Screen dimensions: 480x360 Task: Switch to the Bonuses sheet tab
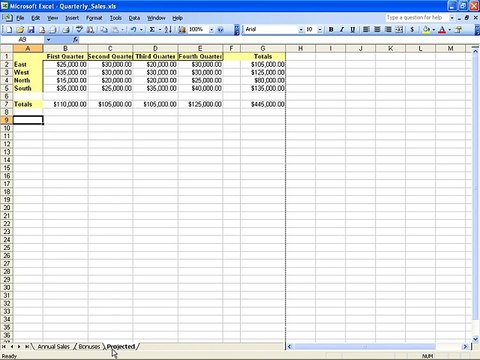89,347
